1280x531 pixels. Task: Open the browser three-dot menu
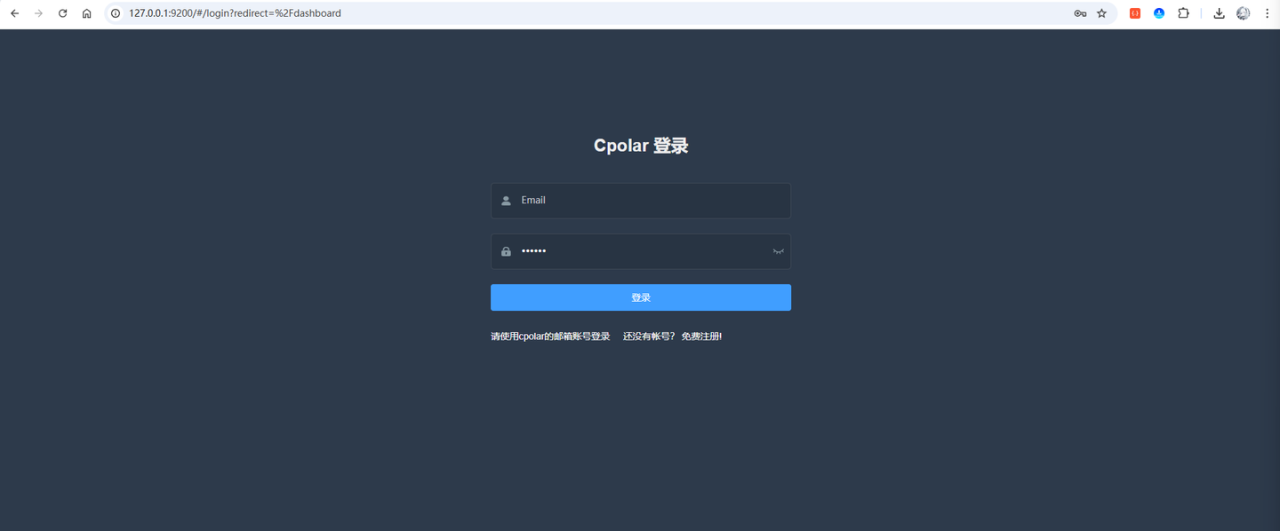point(1267,14)
